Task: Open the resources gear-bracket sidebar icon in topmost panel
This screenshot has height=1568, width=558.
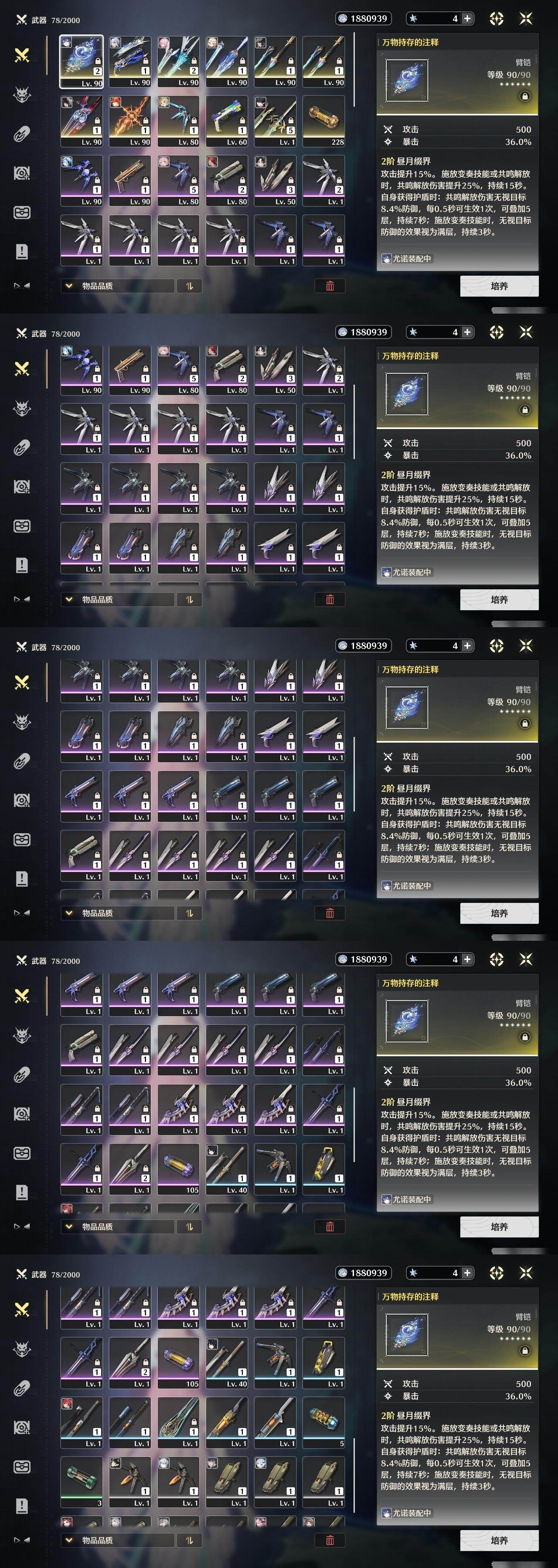Action: tap(22, 173)
